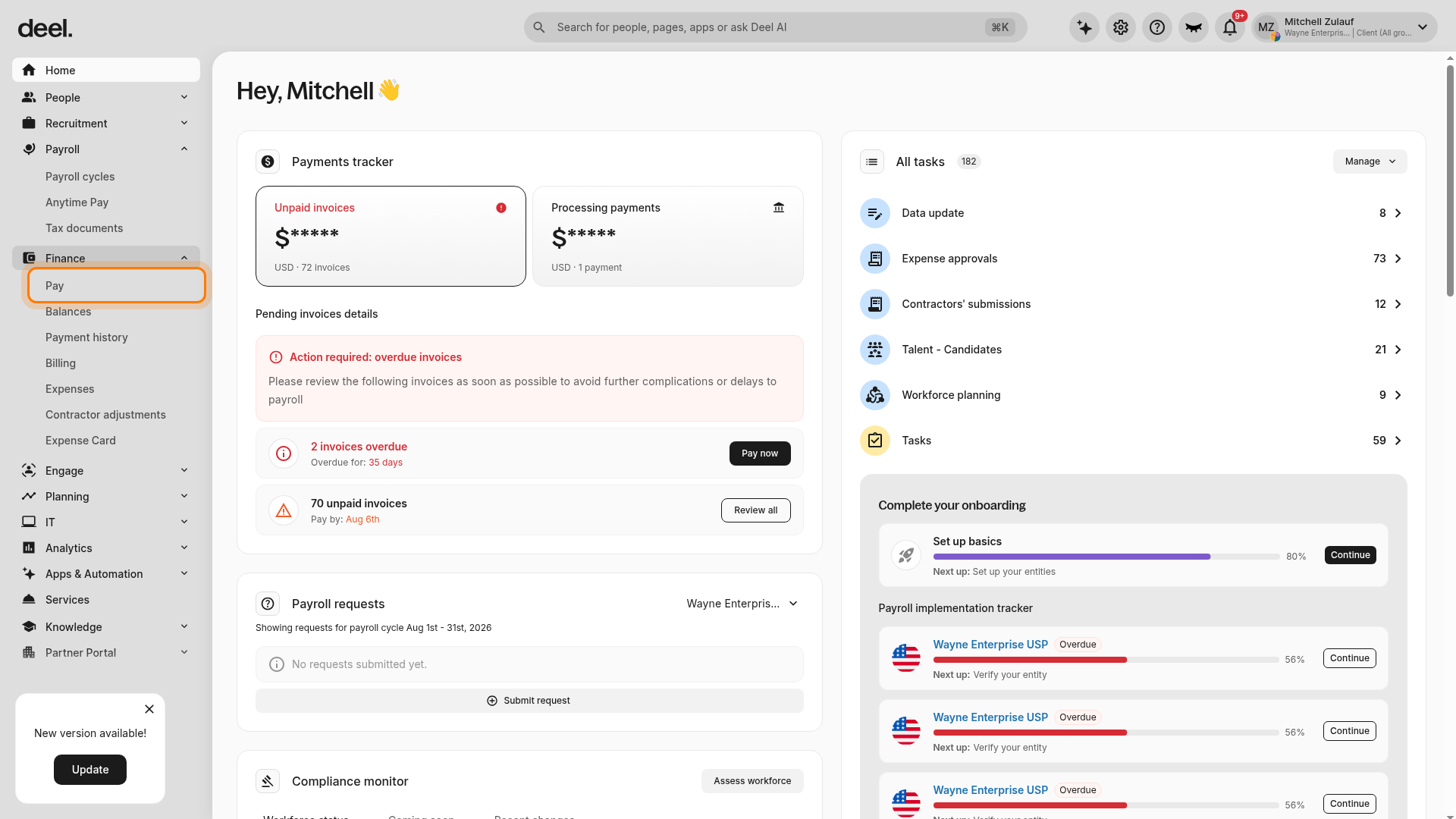Open help question mark icon
The width and height of the screenshot is (1456, 819).
point(1157,27)
